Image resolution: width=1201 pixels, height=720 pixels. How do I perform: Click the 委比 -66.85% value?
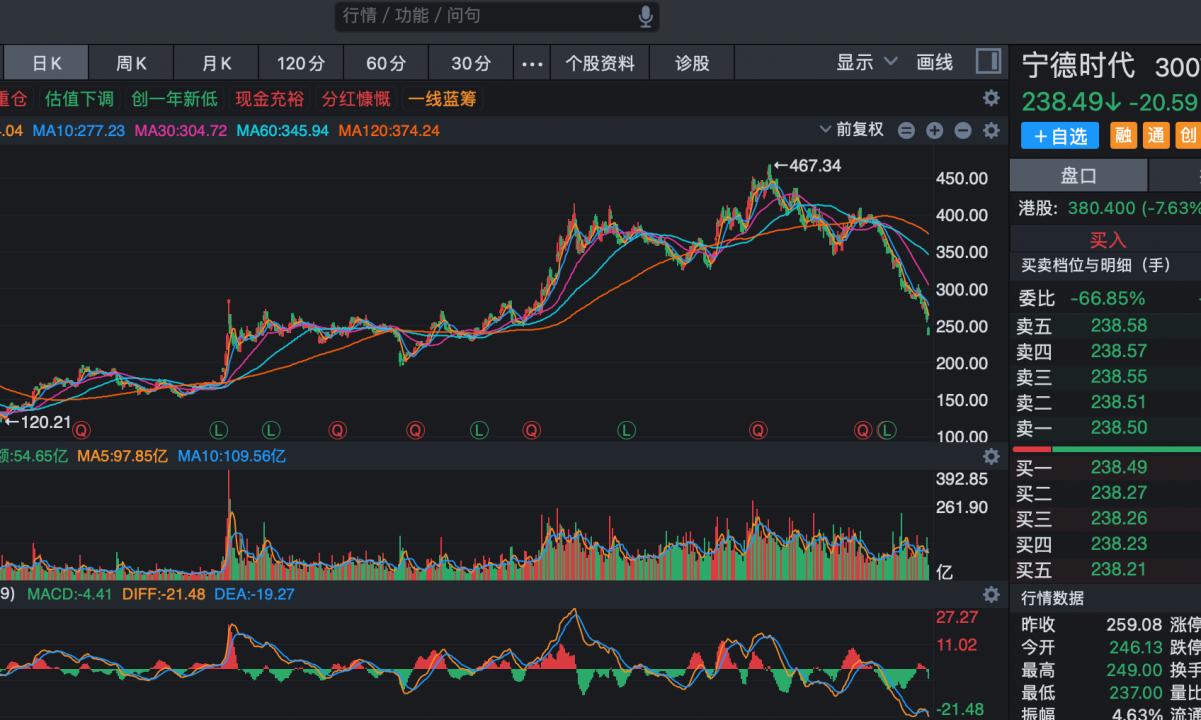tap(1107, 298)
